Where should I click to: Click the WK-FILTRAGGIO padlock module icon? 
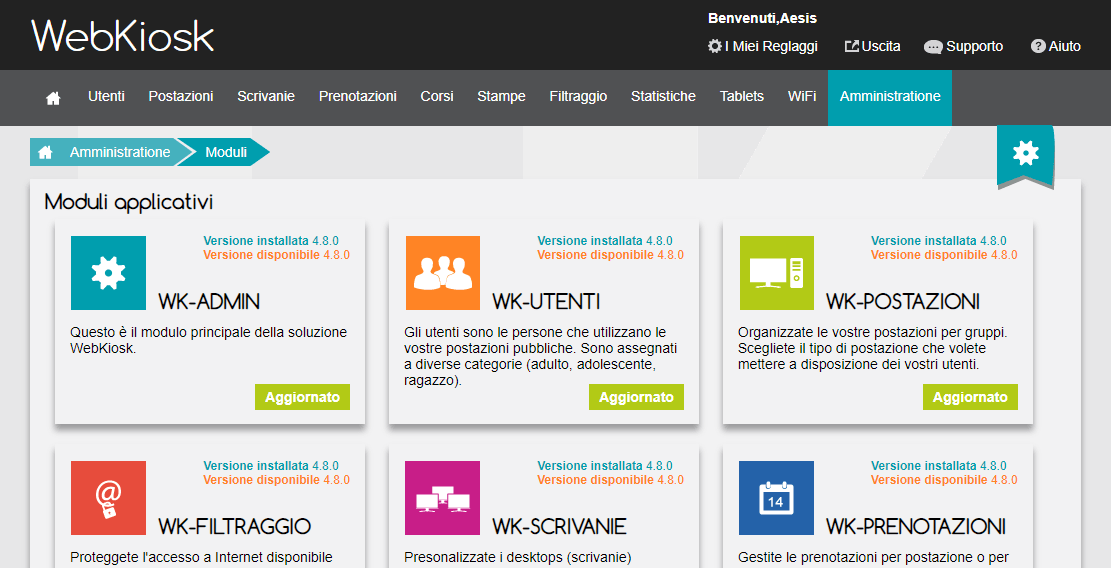click(x=108, y=498)
